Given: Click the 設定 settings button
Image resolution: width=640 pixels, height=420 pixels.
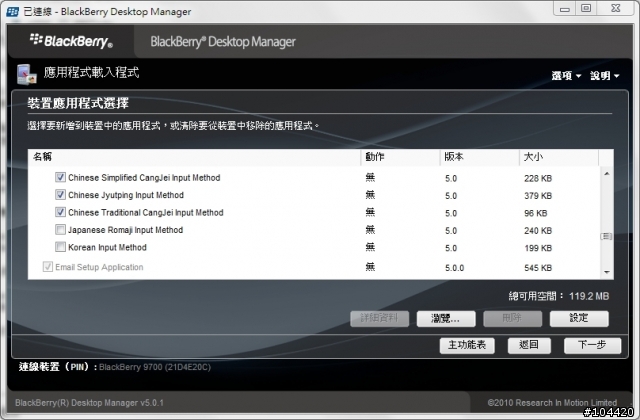Looking at the screenshot, I should (x=579, y=318).
